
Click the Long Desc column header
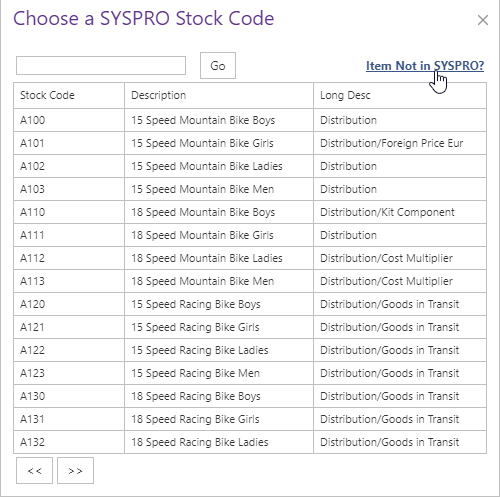click(345, 95)
